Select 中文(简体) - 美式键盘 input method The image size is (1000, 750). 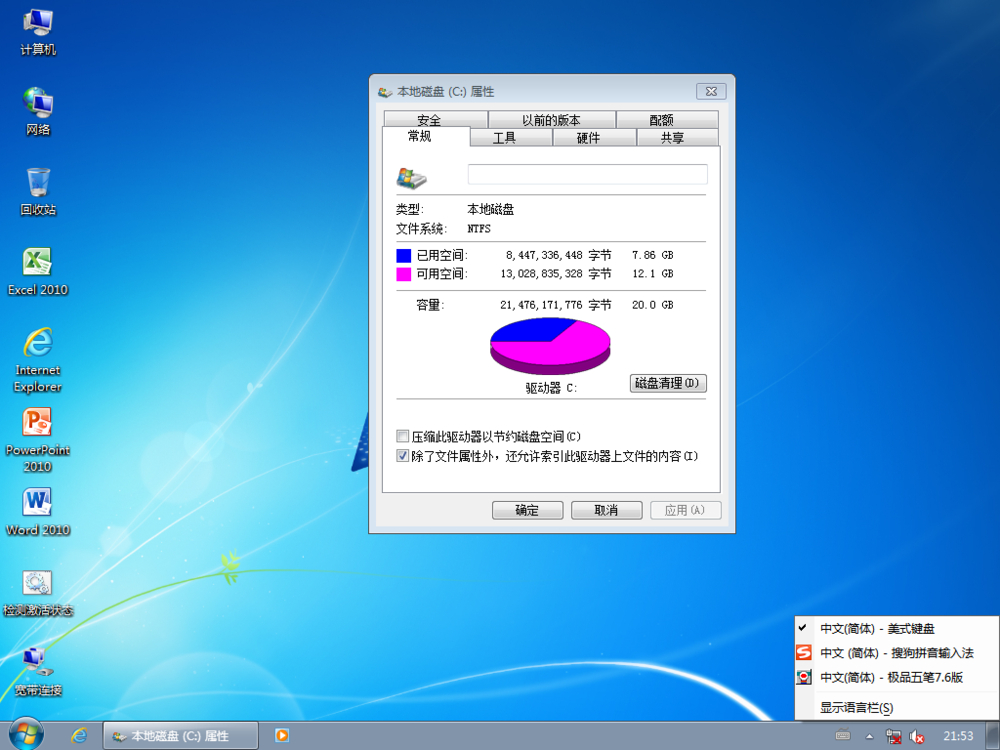point(897,628)
